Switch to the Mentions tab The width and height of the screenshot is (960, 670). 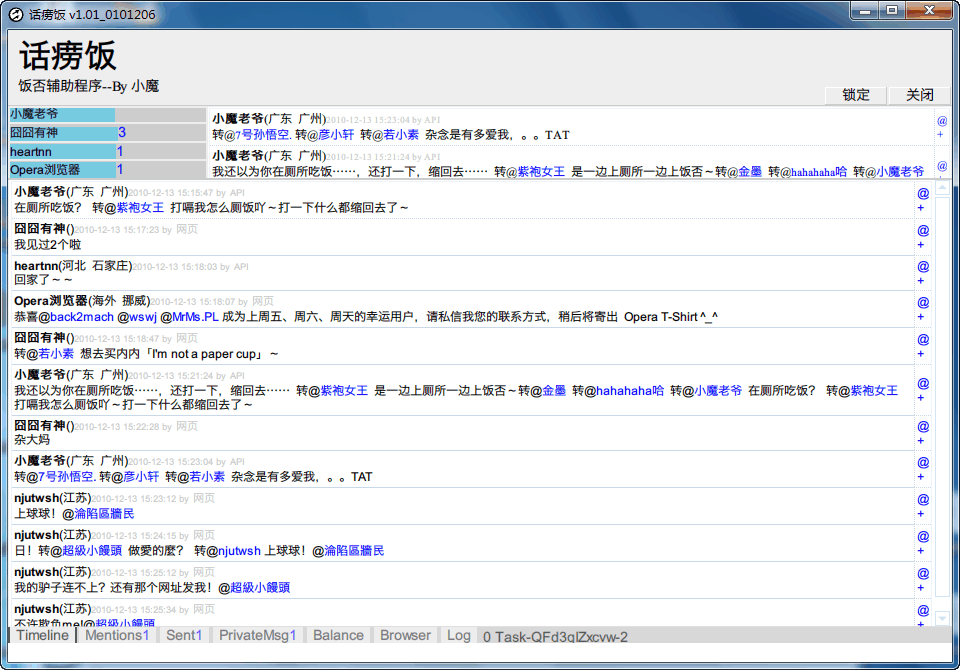pos(116,635)
